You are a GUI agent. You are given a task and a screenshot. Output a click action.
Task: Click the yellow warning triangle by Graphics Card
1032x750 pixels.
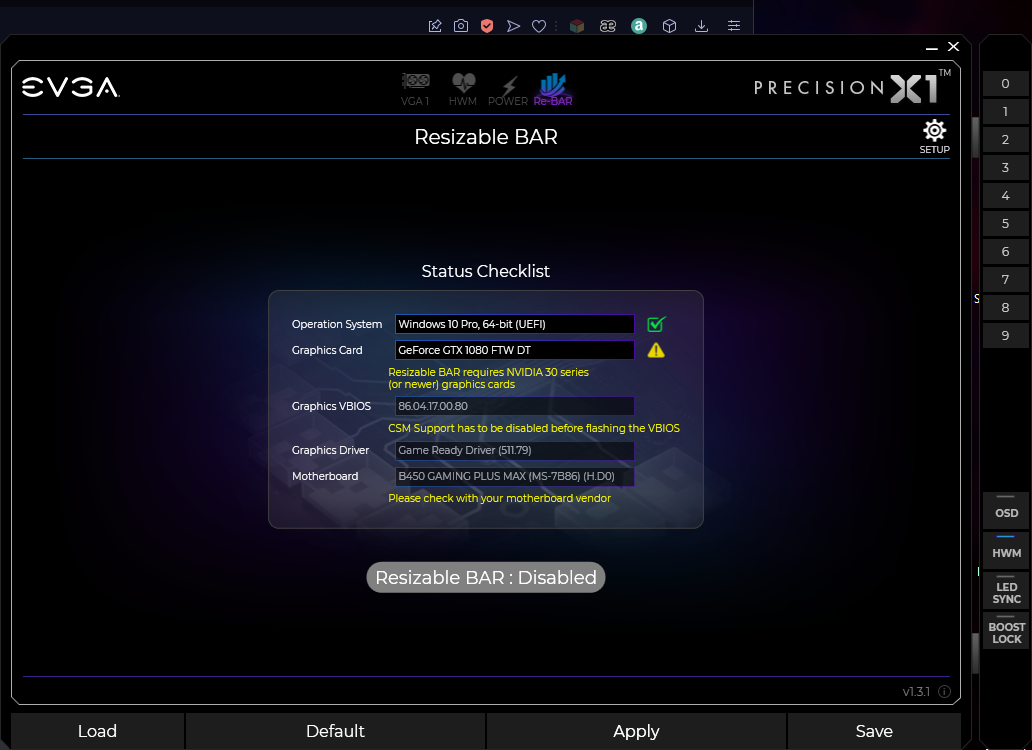point(656,350)
